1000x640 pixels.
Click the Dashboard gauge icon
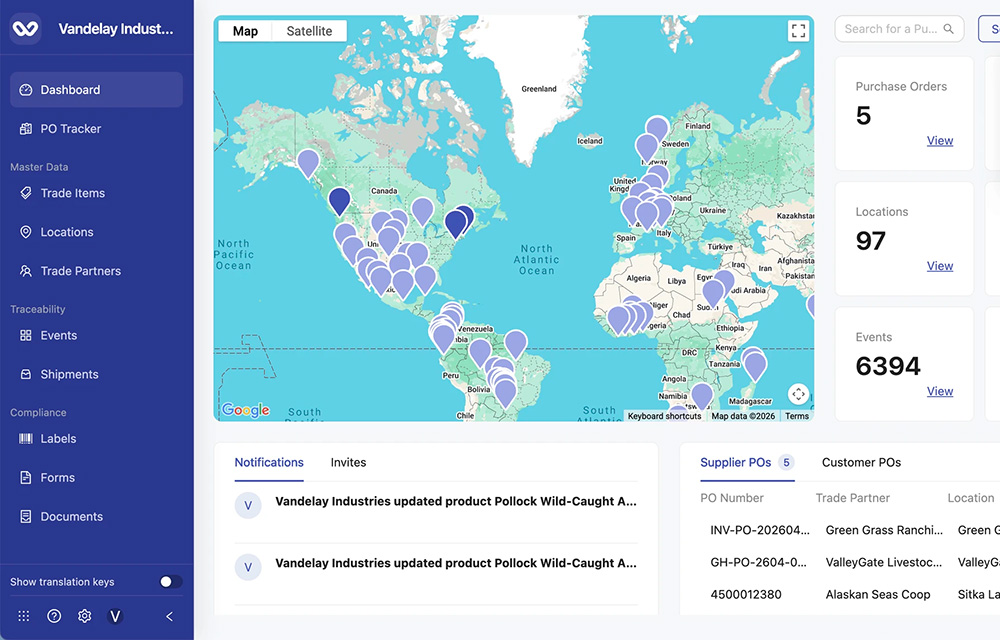click(26, 90)
